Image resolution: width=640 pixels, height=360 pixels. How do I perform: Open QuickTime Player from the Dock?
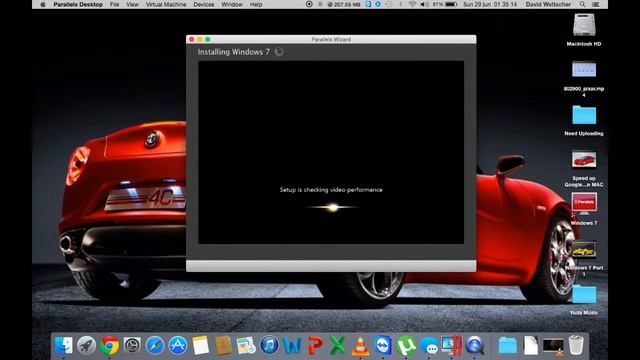[475, 346]
